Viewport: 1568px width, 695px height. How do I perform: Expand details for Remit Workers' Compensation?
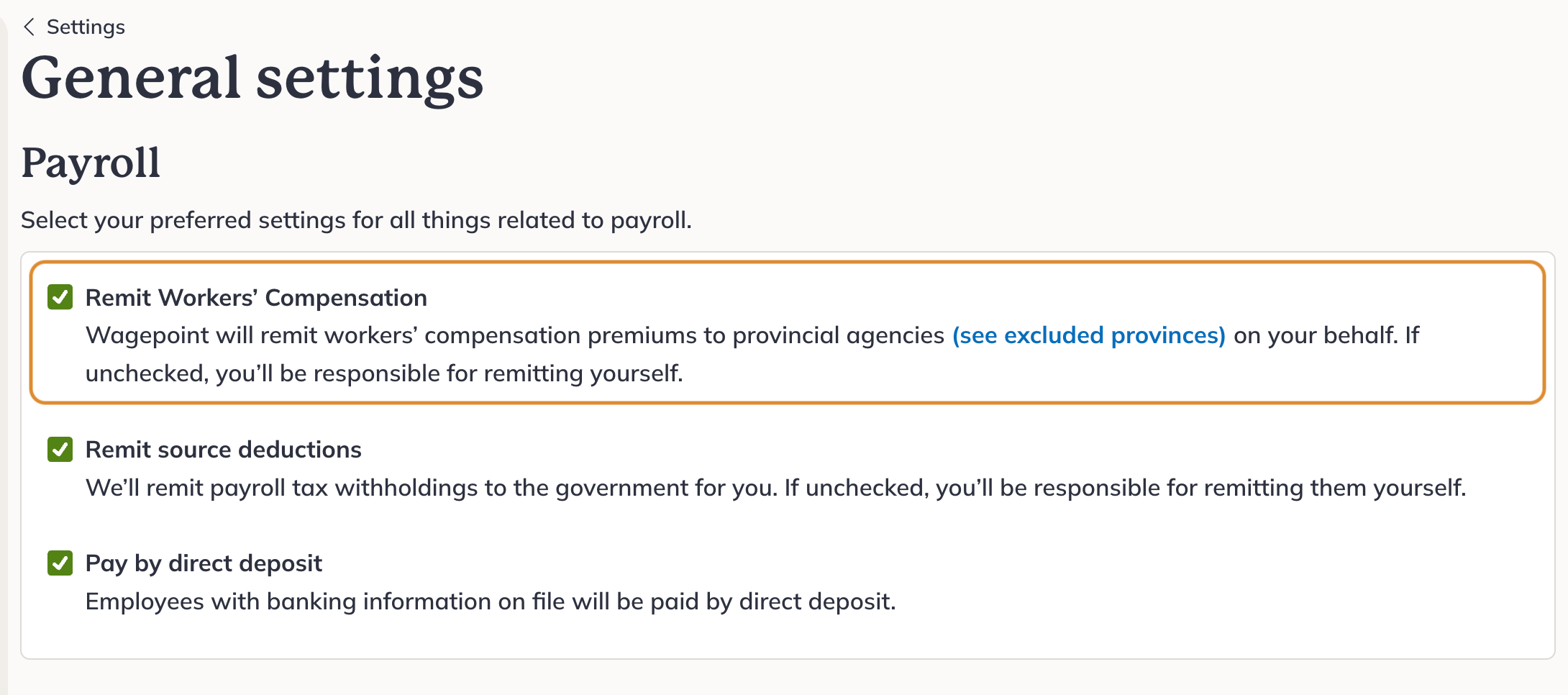tap(1088, 335)
